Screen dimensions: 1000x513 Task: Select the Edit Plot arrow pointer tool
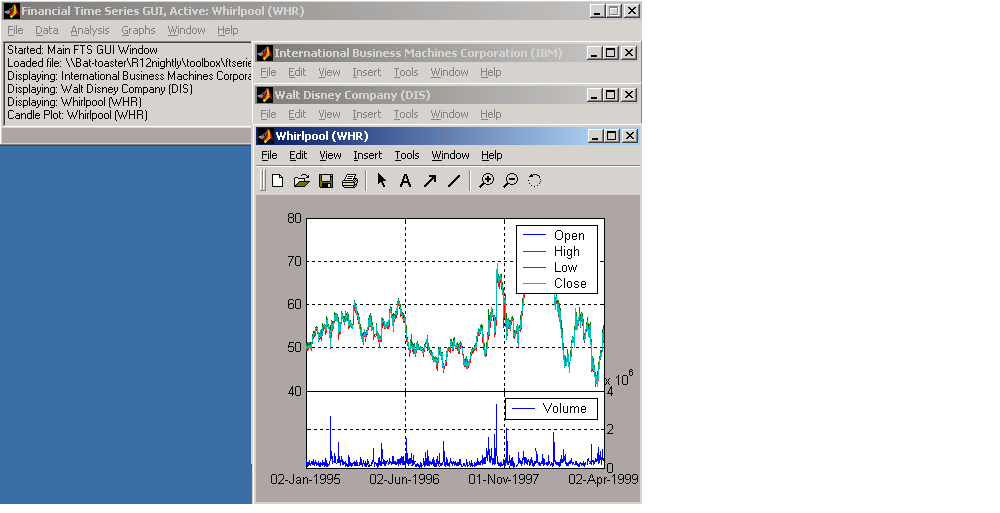pyautogui.click(x=382, y=181)
